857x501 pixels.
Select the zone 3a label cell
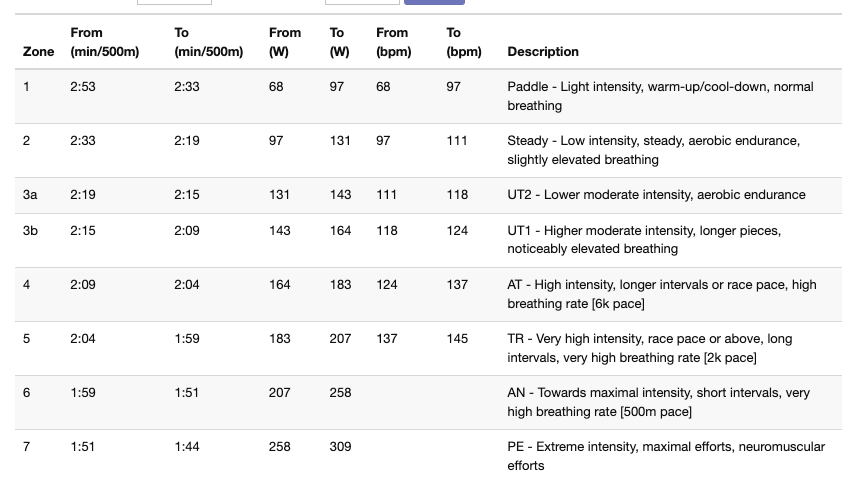30,194
